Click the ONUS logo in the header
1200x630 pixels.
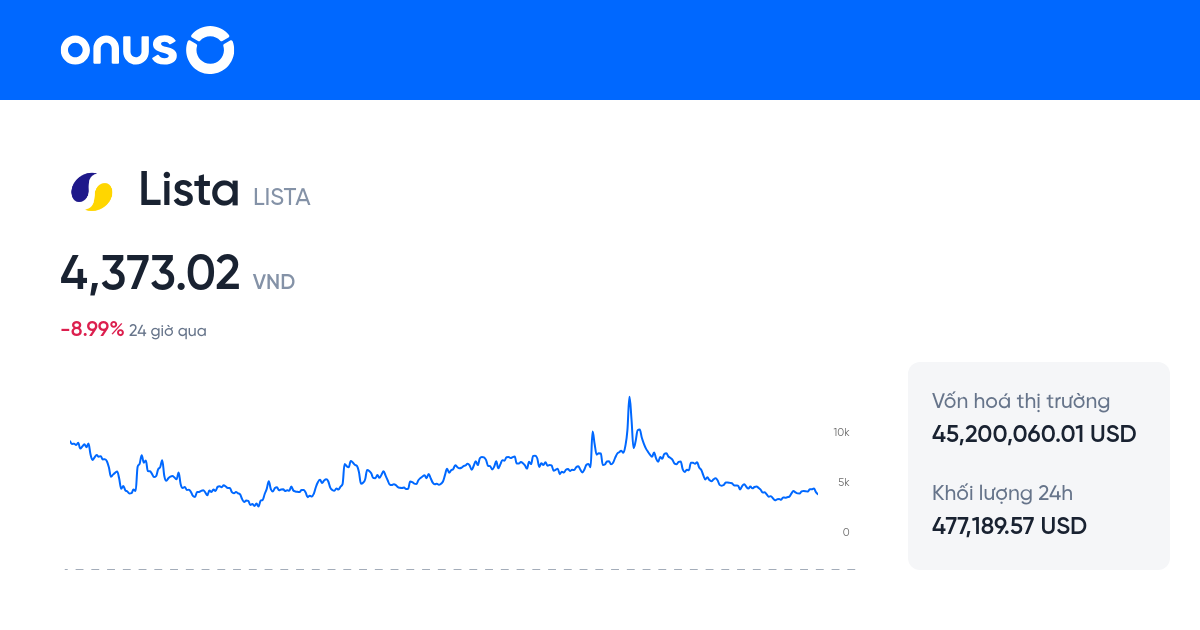coord(147,50)
